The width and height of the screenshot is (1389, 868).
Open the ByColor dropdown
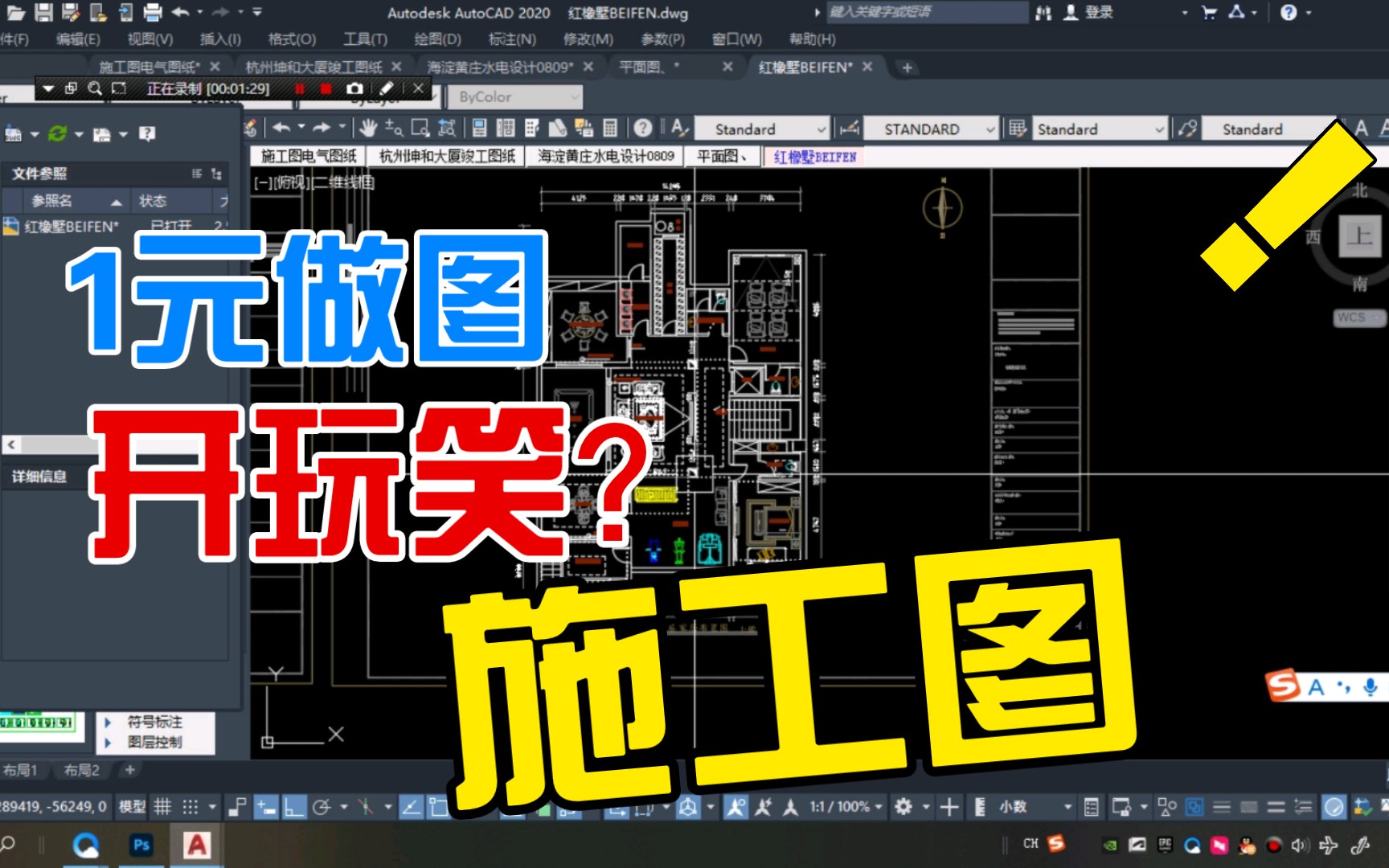pos(514,97)
